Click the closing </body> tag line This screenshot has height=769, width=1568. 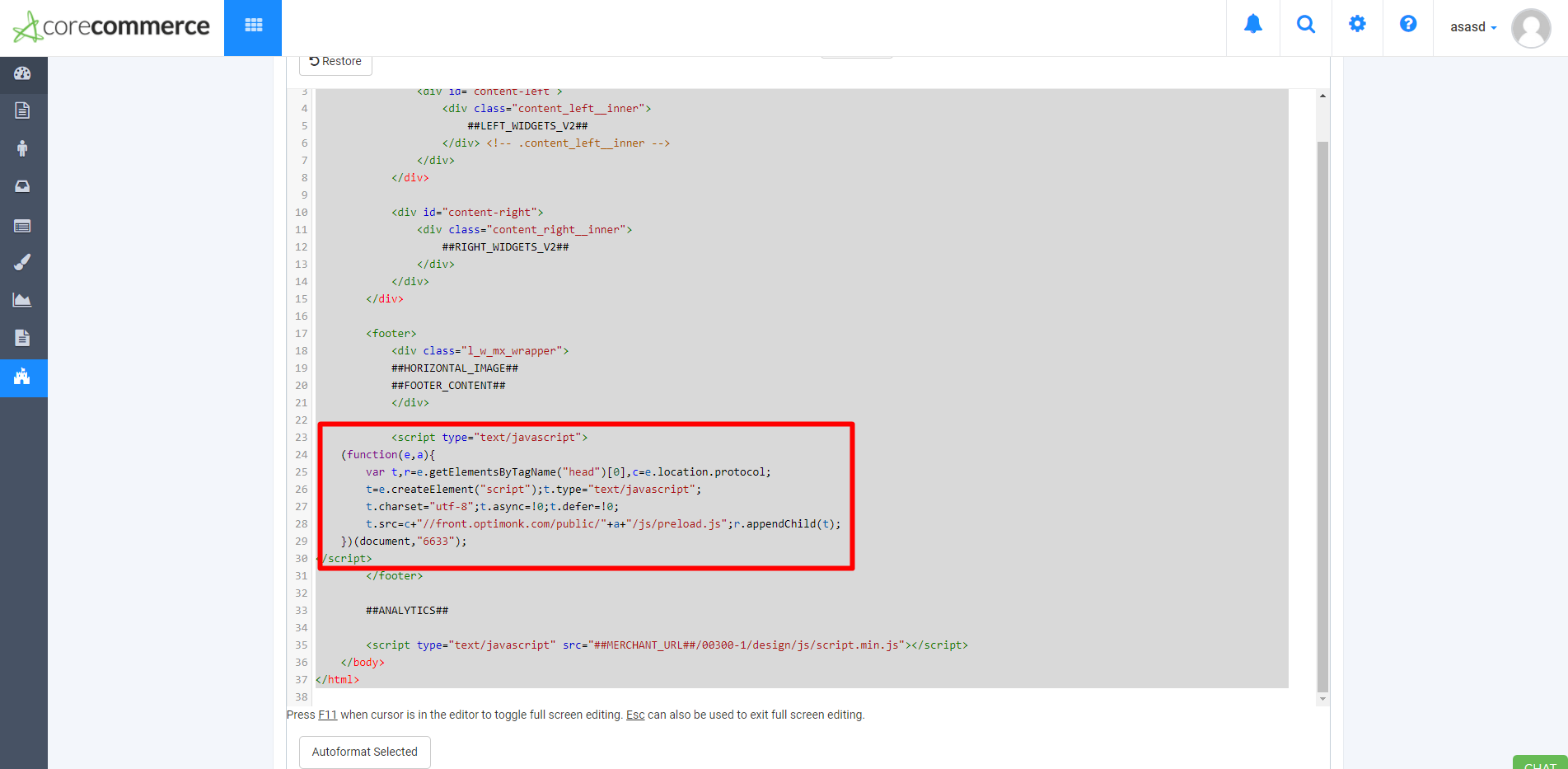[x=363, y=663]
